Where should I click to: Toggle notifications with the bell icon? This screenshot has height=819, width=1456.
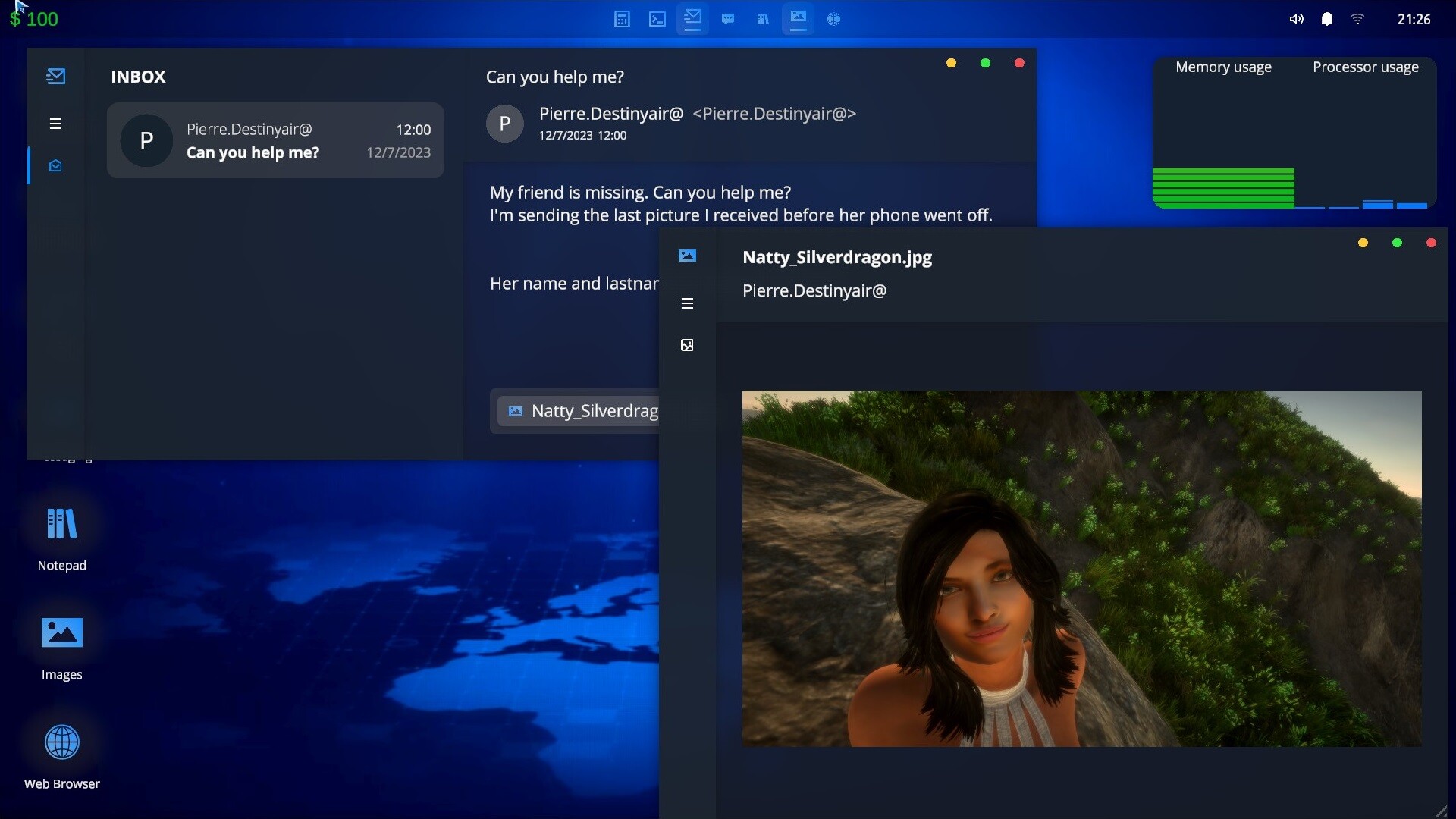pyautogui.click(x=1326, y=19)
